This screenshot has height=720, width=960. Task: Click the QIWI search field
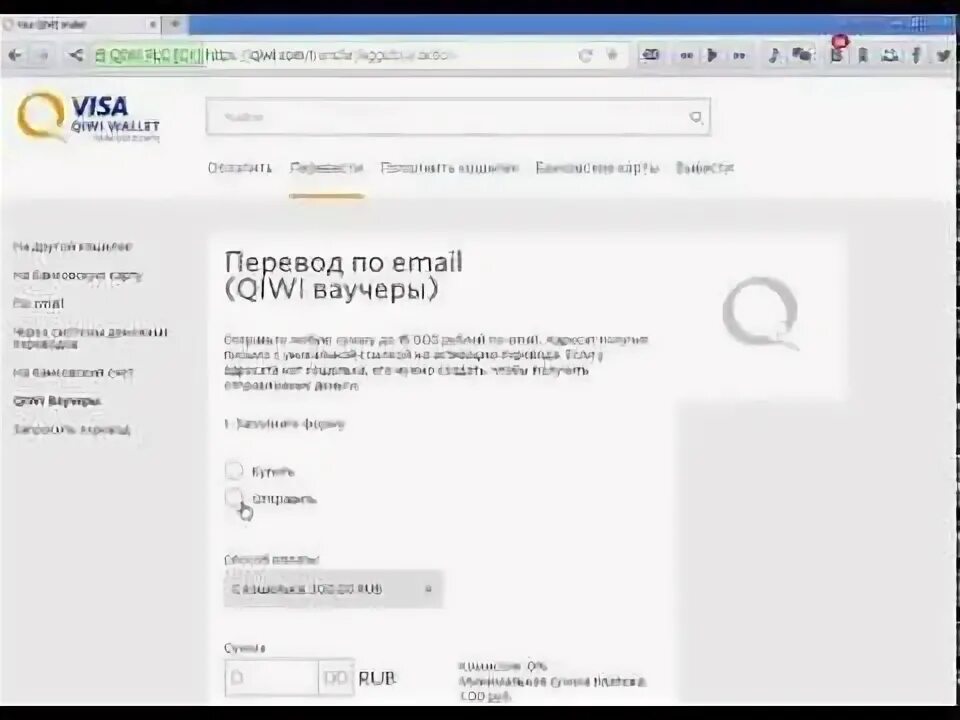point(458,116)
